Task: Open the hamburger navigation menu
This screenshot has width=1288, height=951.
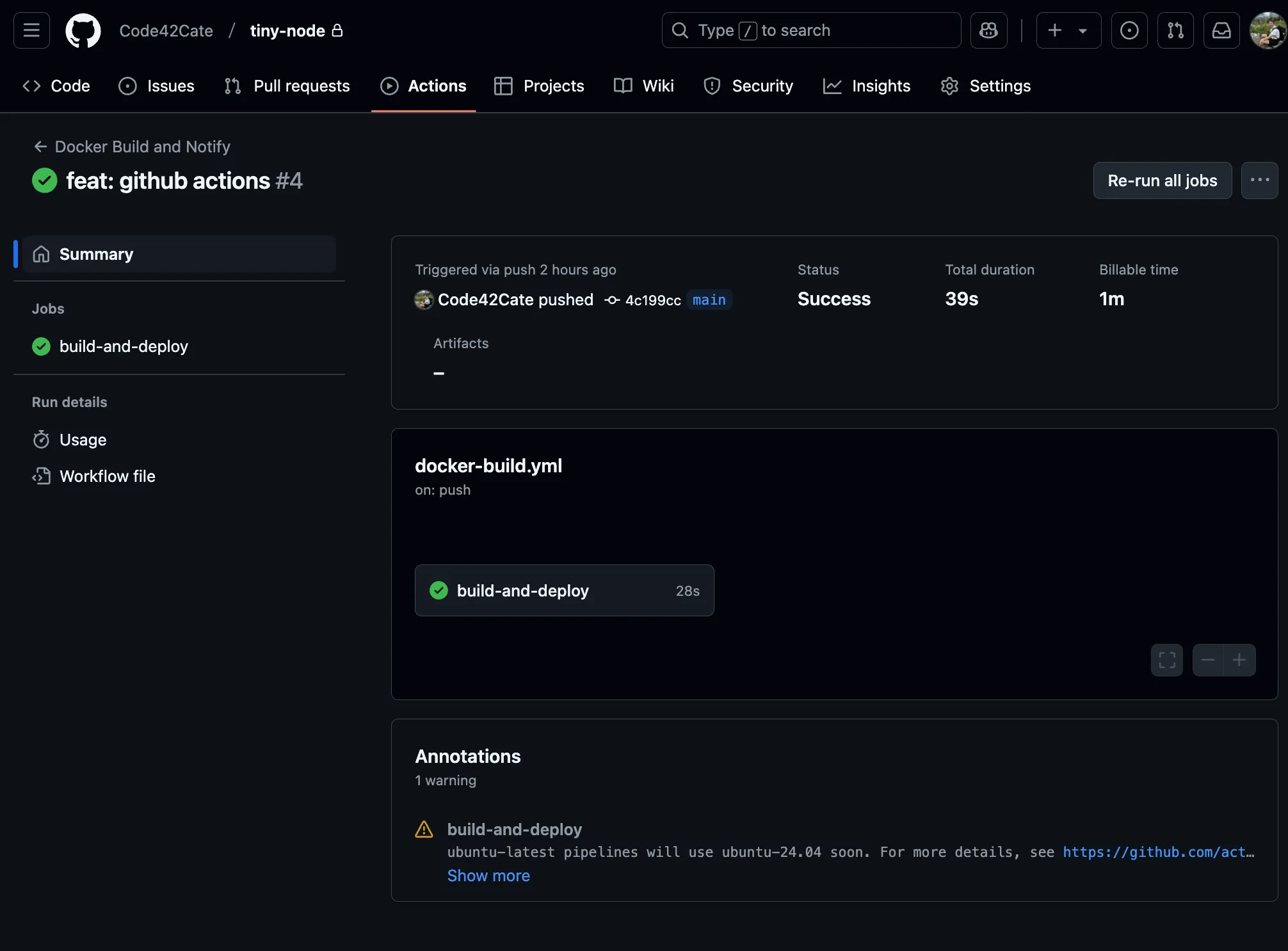Action: 31,30
